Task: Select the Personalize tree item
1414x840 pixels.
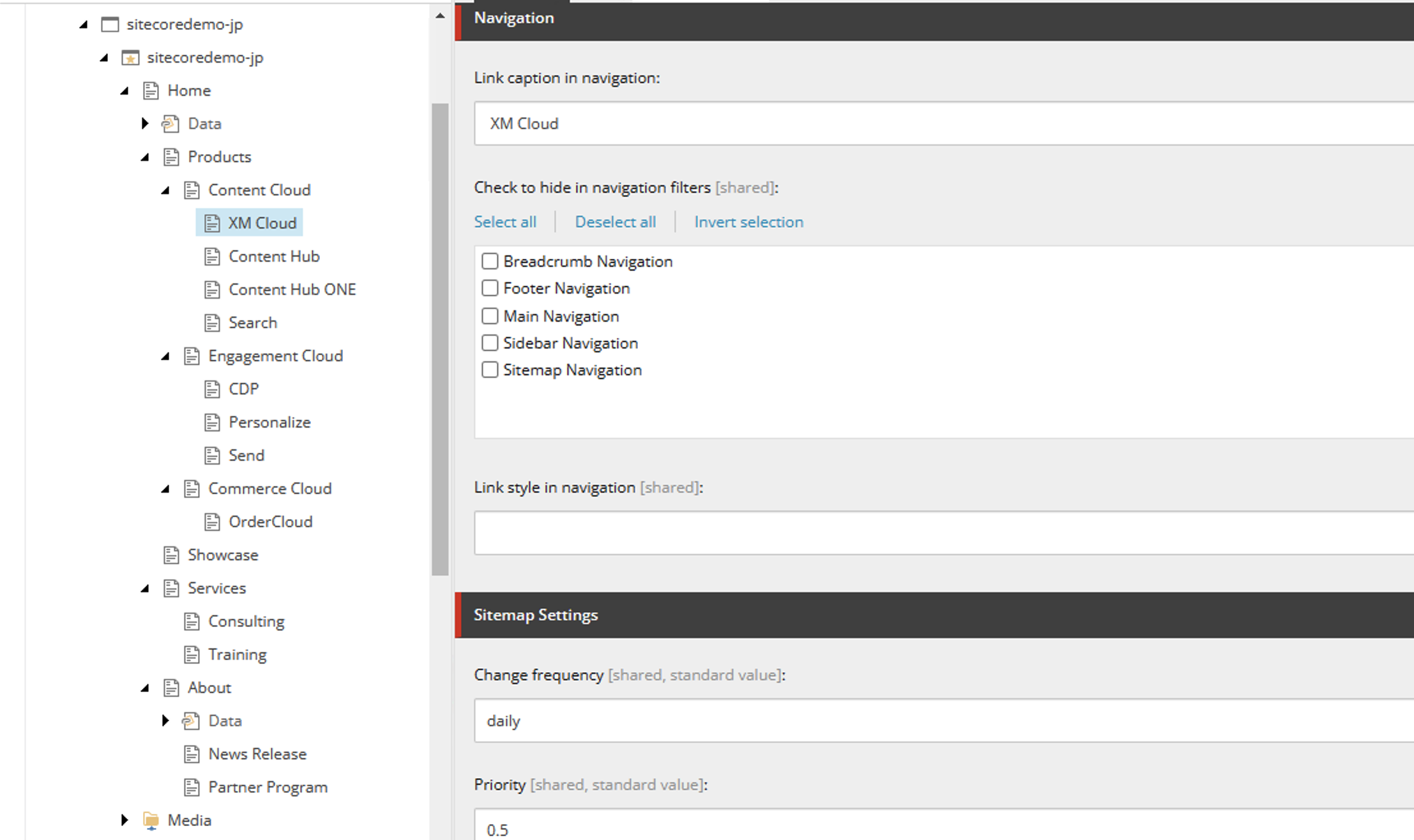Action: point(270,423)
